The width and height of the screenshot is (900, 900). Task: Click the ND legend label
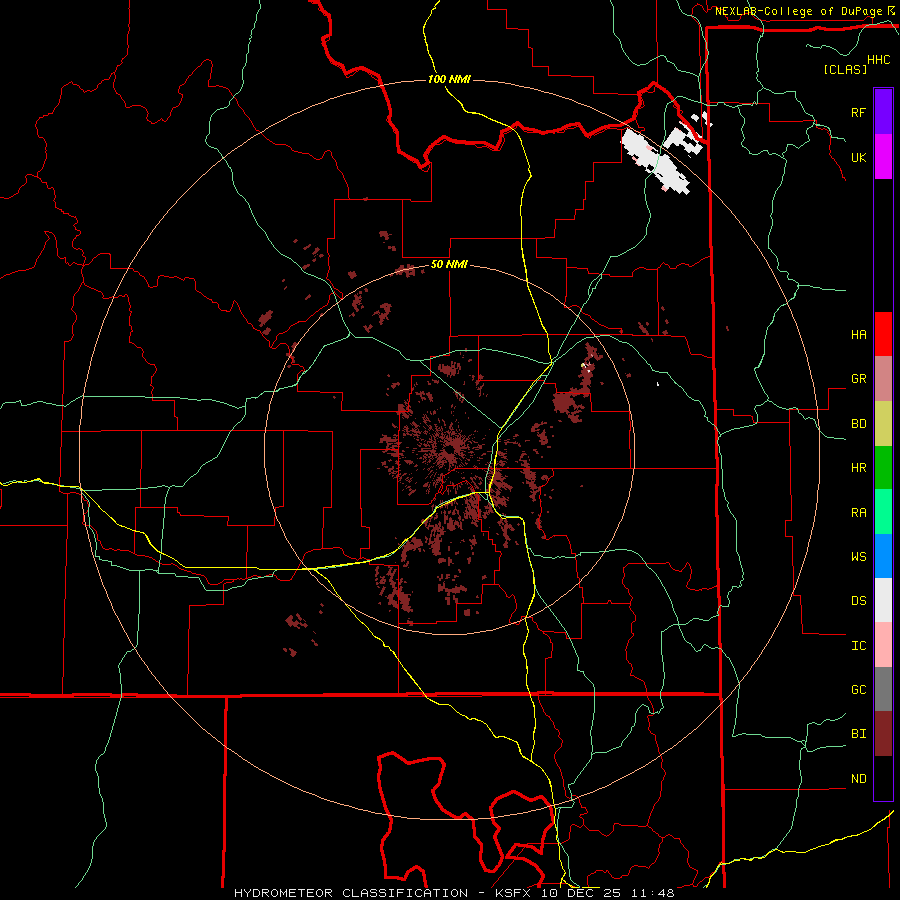click(858, 778)
